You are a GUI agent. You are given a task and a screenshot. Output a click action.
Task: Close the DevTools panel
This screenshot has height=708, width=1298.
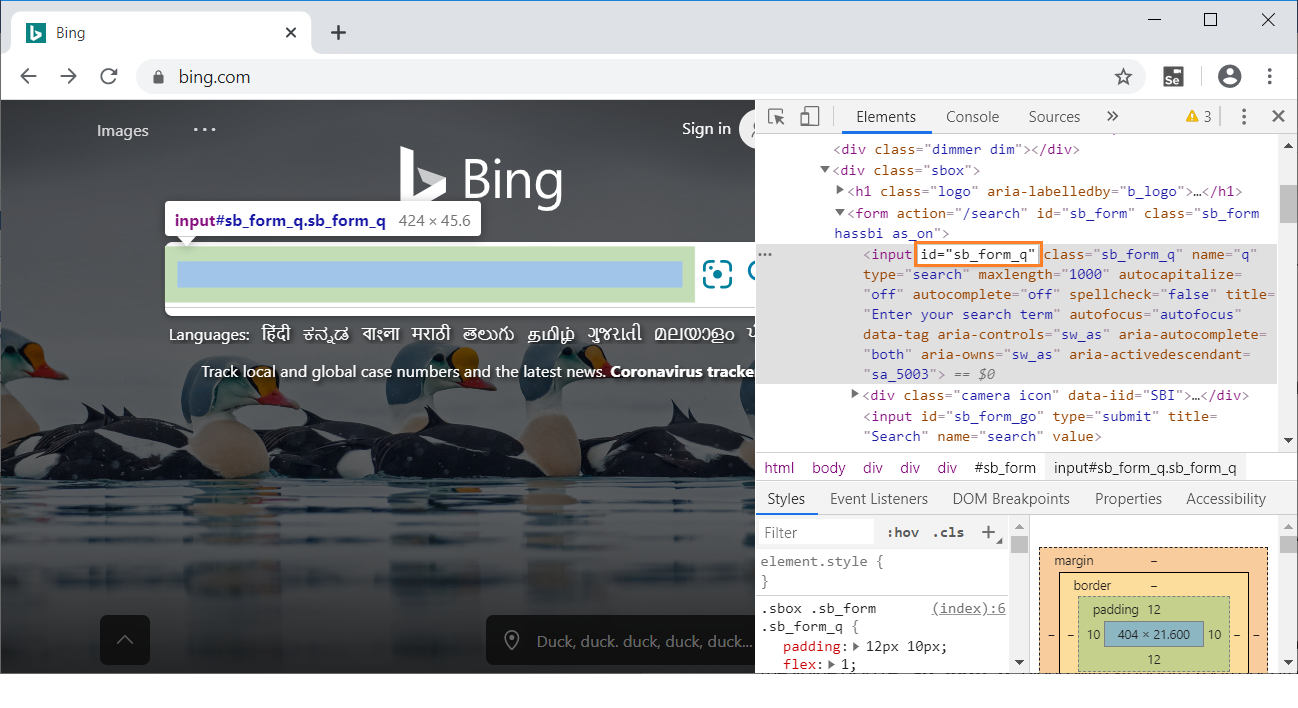[1278, 117]
